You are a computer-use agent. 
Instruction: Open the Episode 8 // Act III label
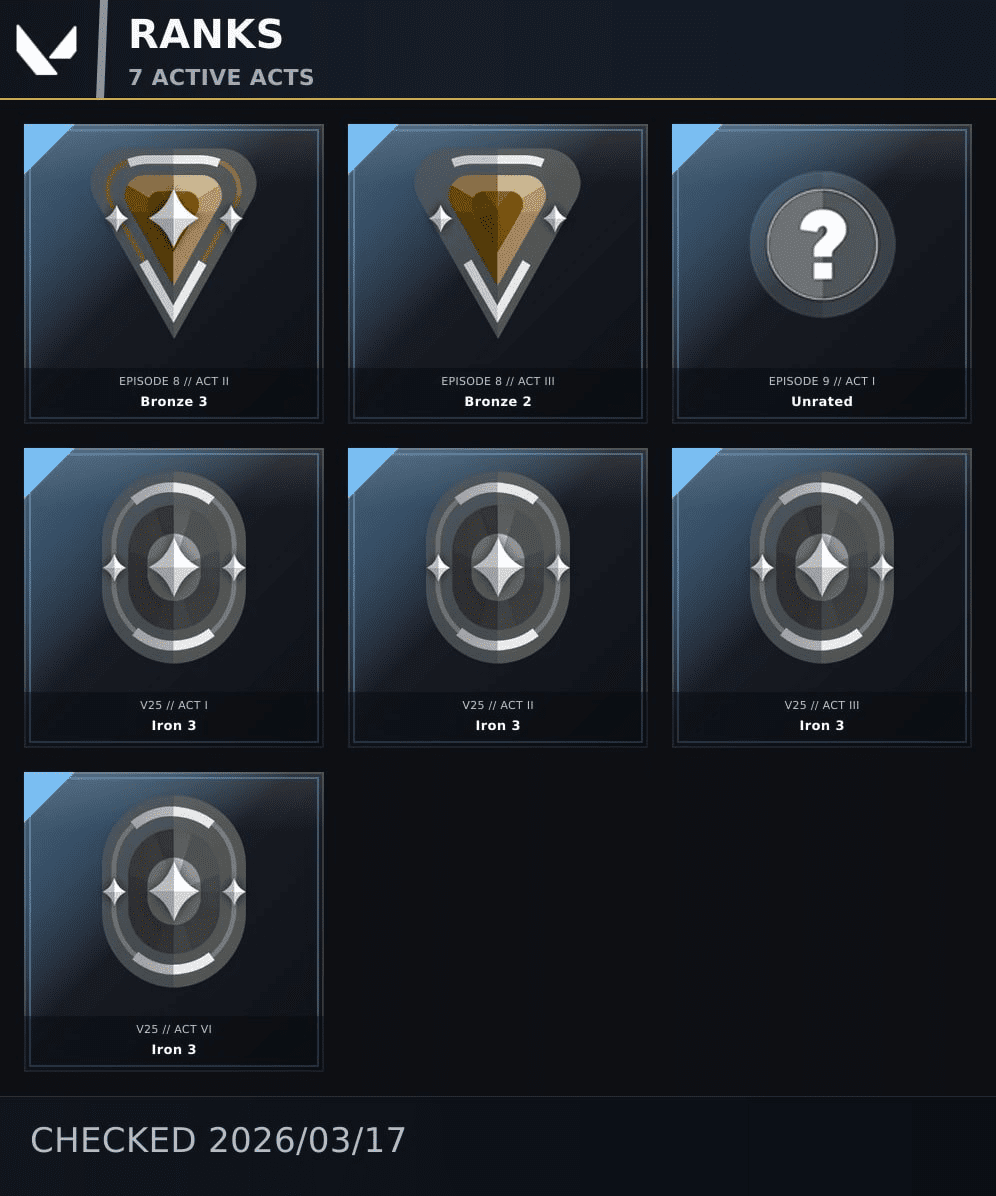498,381
